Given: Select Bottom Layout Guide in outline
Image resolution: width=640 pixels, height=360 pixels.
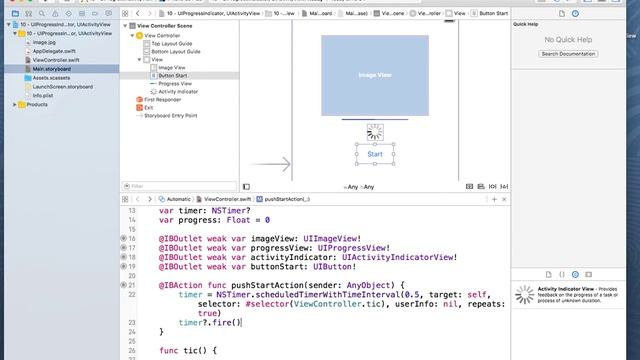Looking at the screenshot, I should click(x=176, y=52).
